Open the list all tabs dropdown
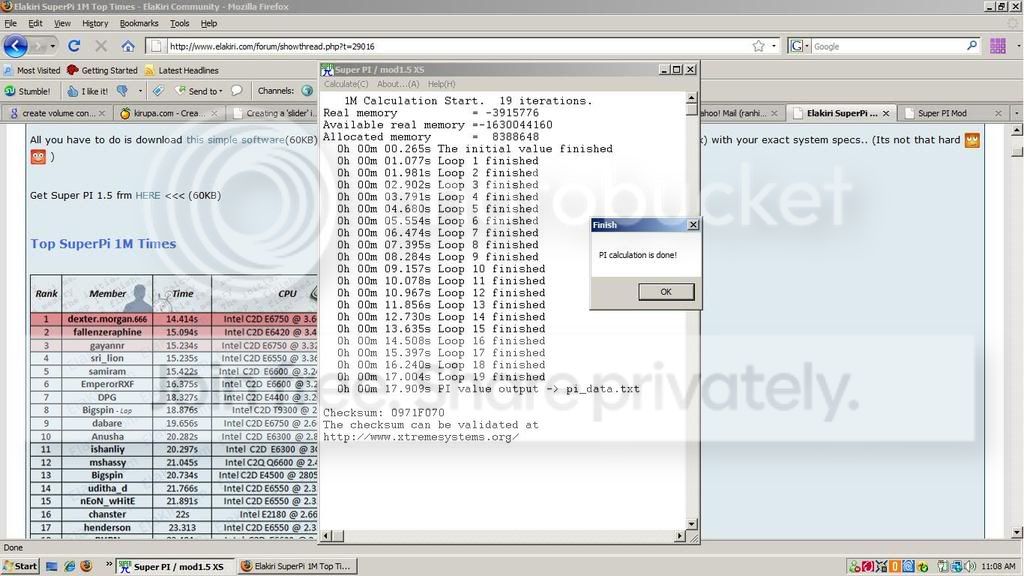The image size is (1024, 576). click(x=1016, y=113)
